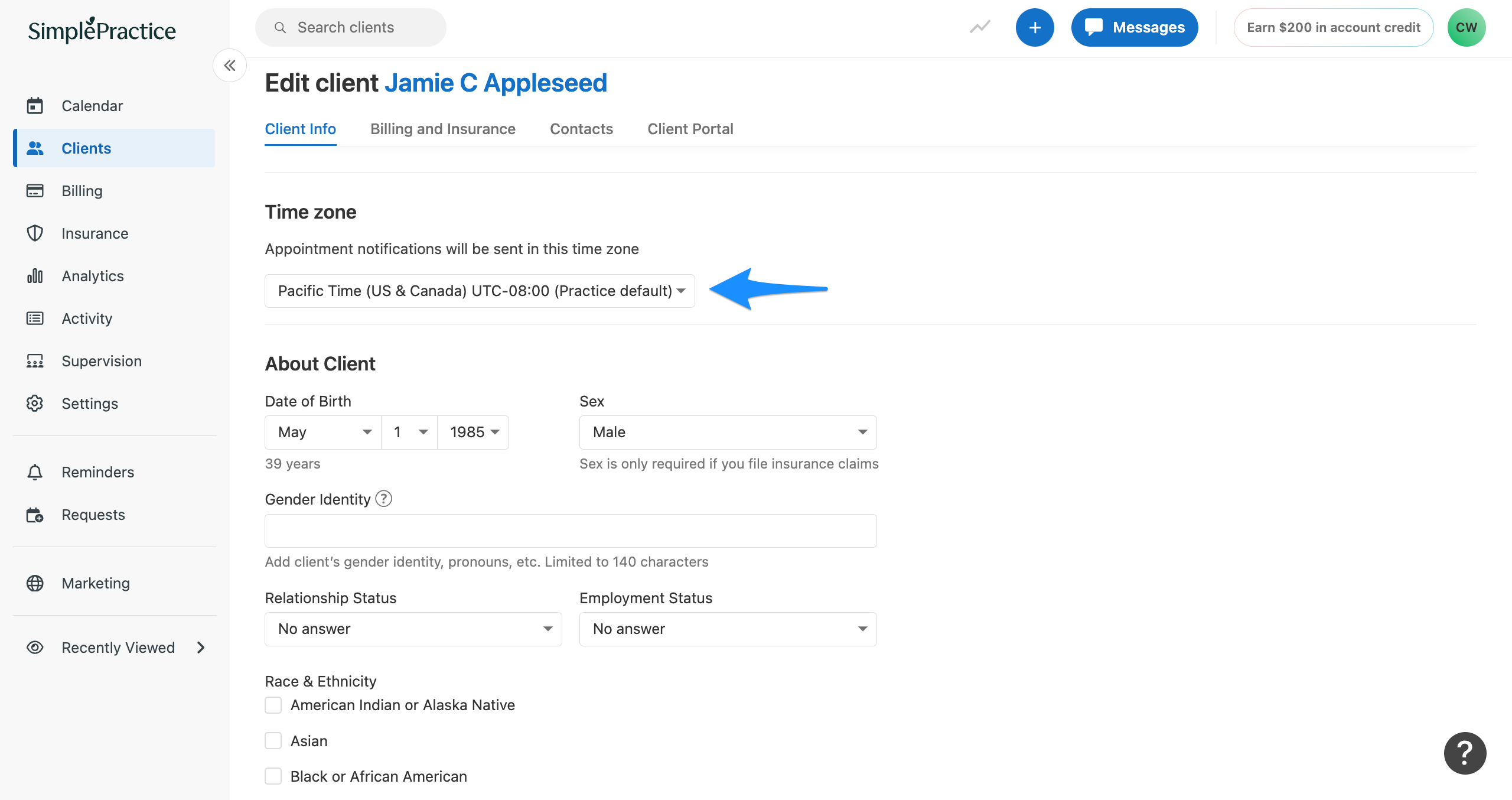Open the time zone dropdown

(x=480, y=291)
